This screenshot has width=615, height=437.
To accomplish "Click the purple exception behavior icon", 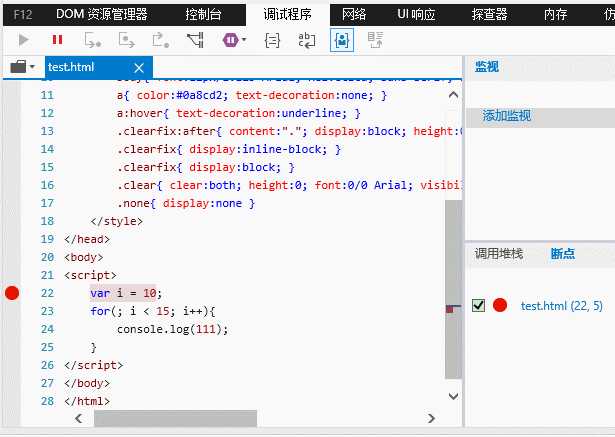I will pyautogui.click(x=231, y=40).
